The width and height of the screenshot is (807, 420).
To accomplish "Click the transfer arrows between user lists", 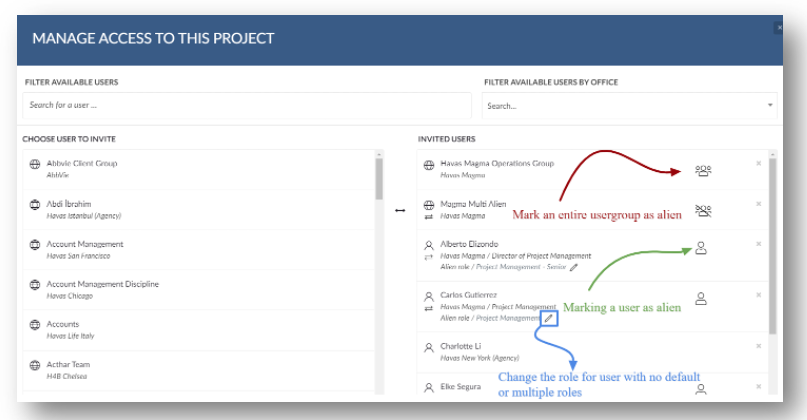I will [x=400, y=211].
